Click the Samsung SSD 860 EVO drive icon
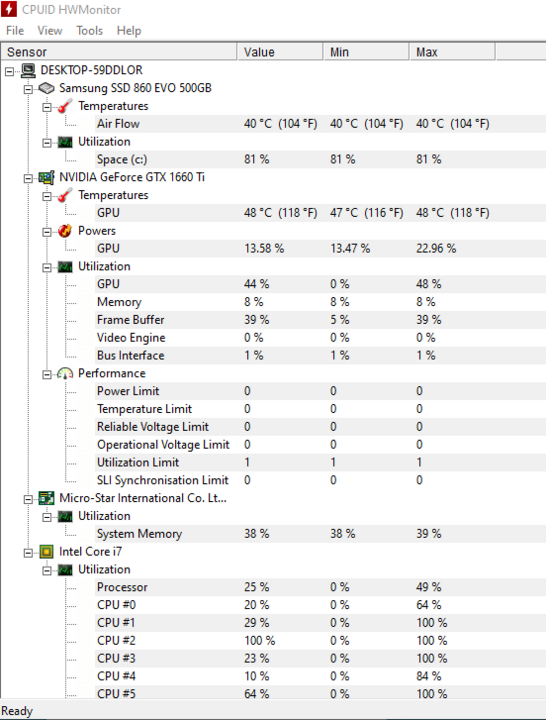Image resolution: width=546 pixels, height=720 pixels. tap(46, 88)
